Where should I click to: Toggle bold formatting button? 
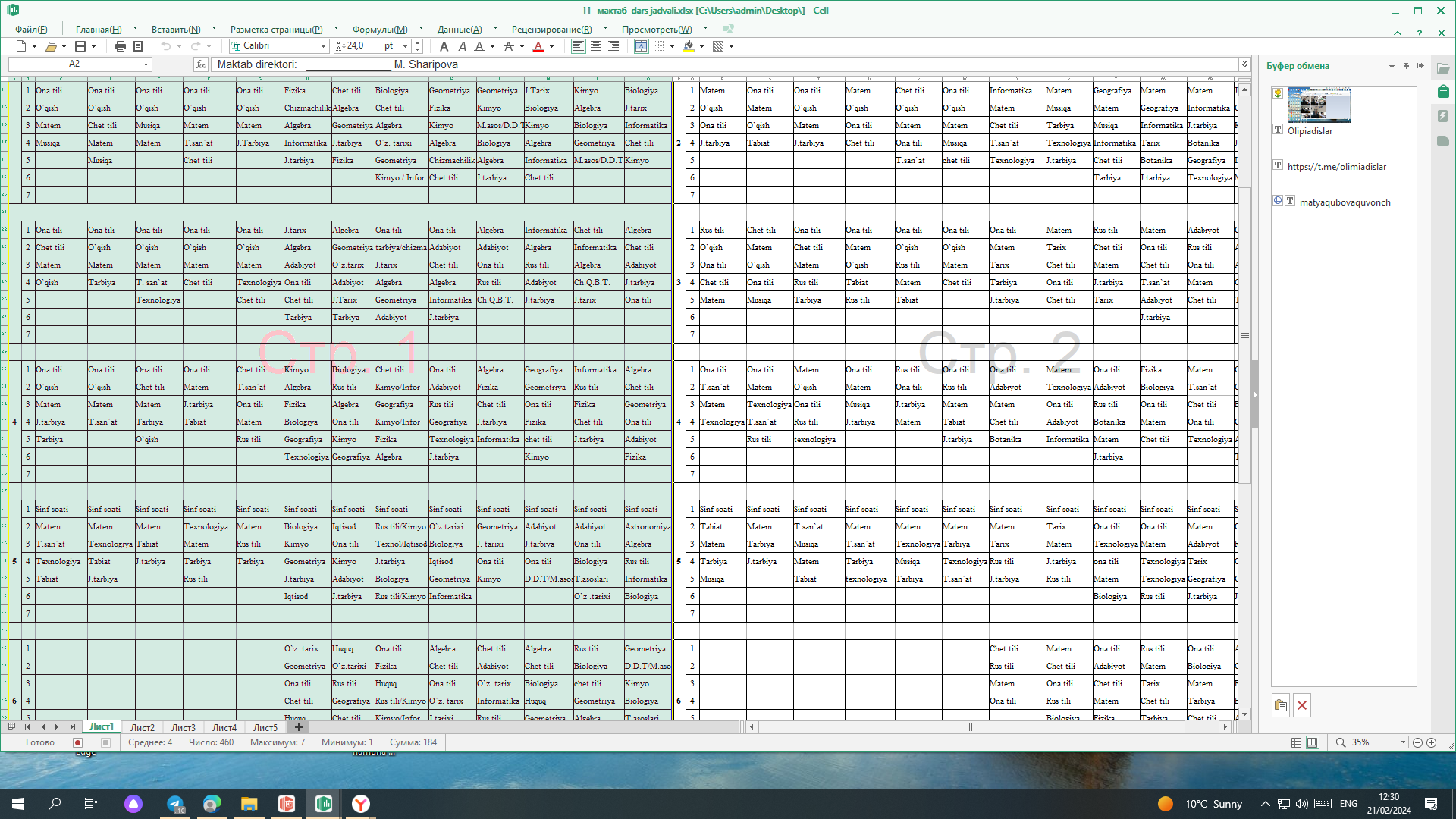444,46
